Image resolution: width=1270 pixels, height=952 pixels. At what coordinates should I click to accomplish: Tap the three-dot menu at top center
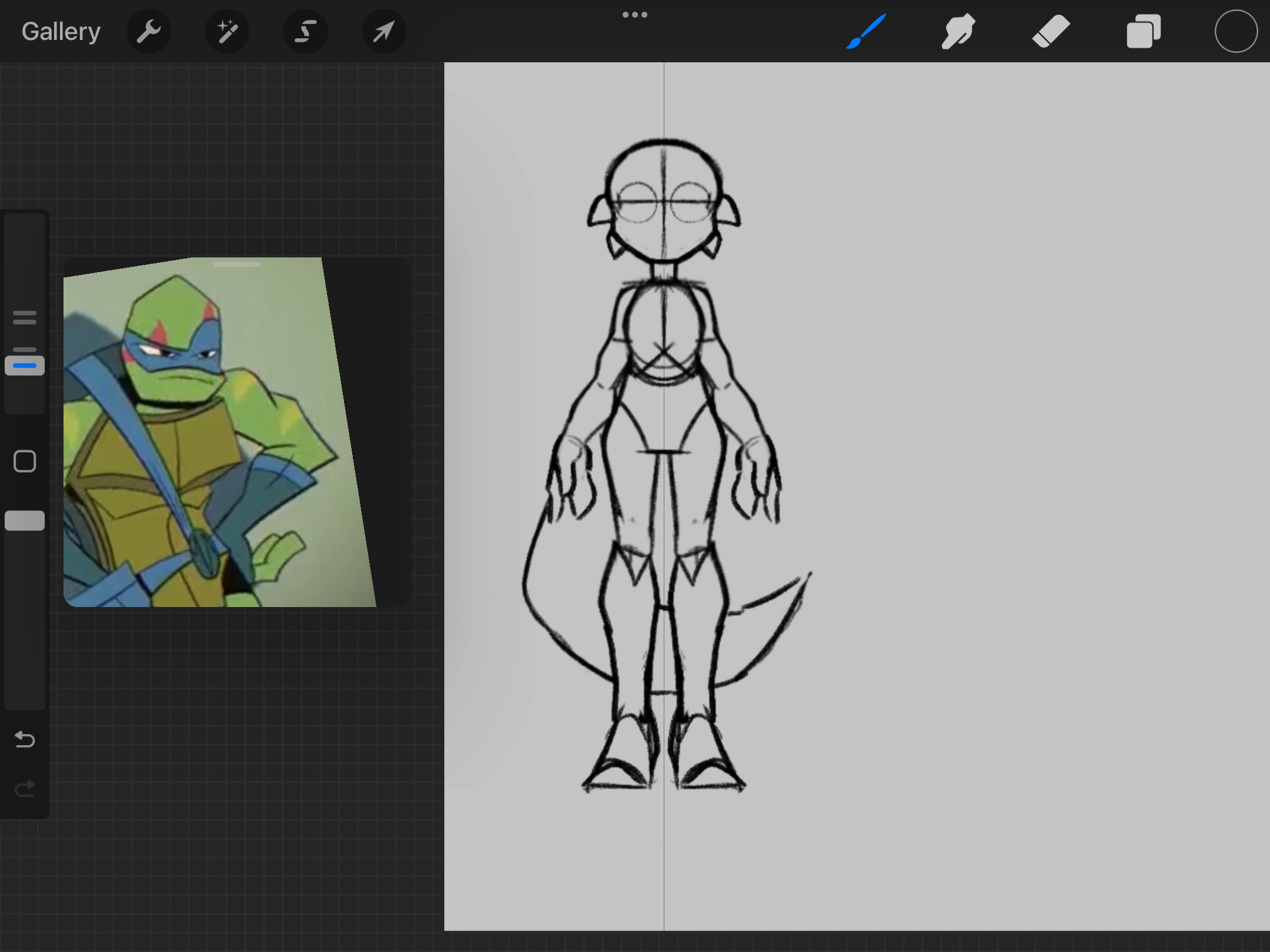(635, 15)
